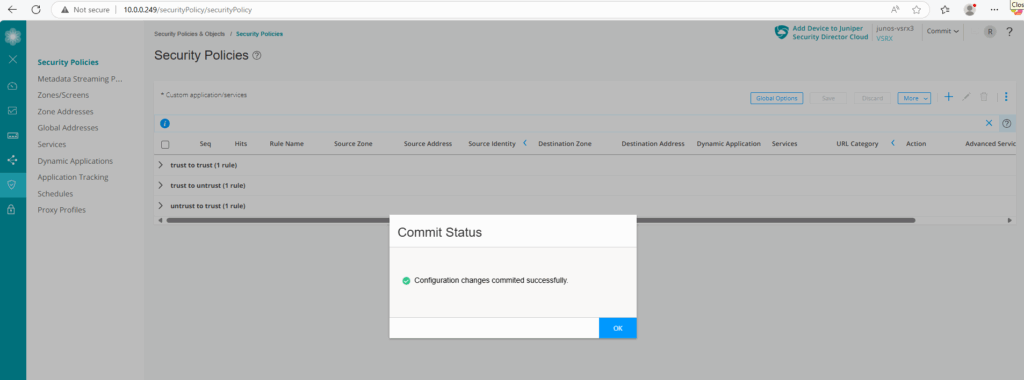This screenshot has width=1024, height=380.
Task: Click the circled question mark beside the banner
Action: [1007, 123]
